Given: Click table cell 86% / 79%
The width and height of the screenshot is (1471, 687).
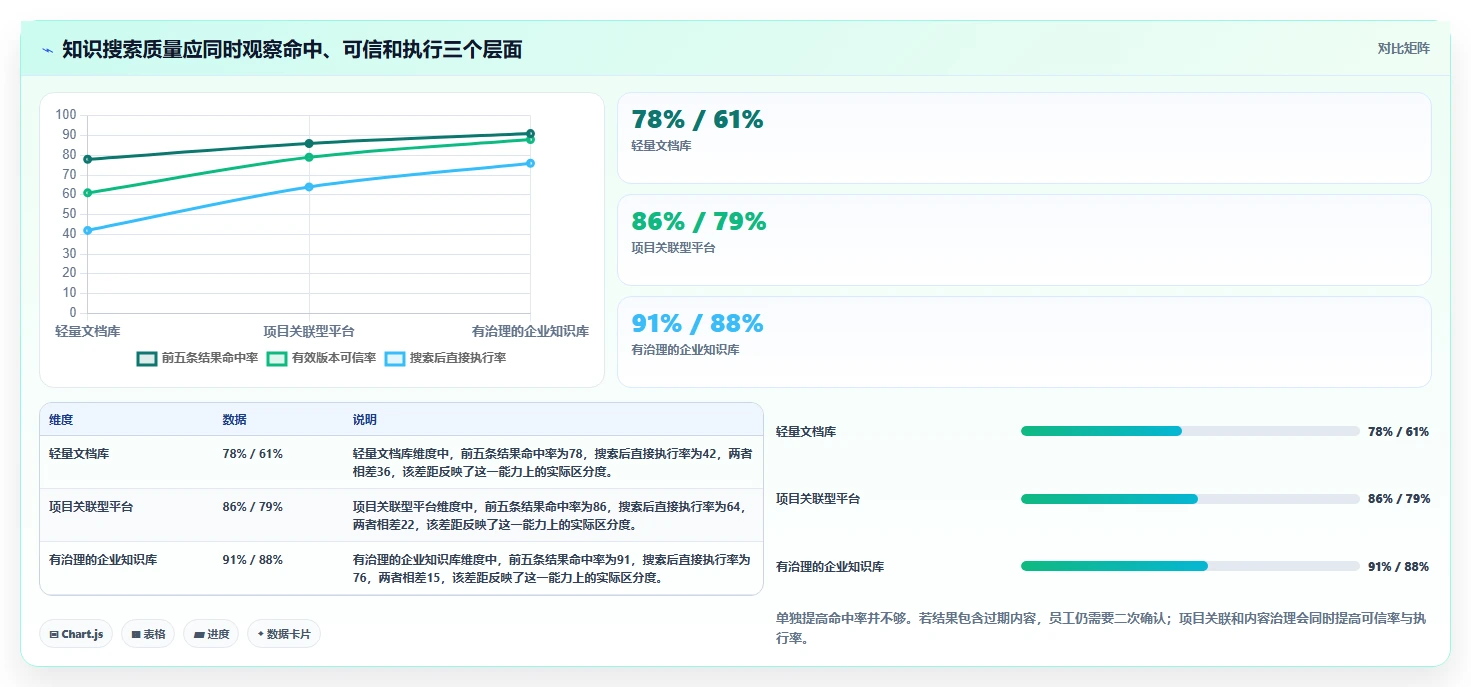Looking at the screenshot, I should pos(252,507).
